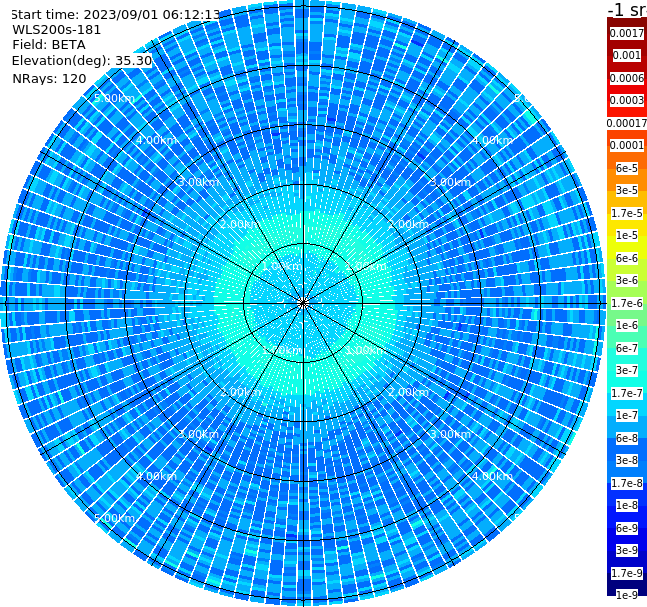The width and height of the screenshot is (647, 607).
Task: Click the 0.0006 colorbar tick label
Action: [x=627, y=78]
